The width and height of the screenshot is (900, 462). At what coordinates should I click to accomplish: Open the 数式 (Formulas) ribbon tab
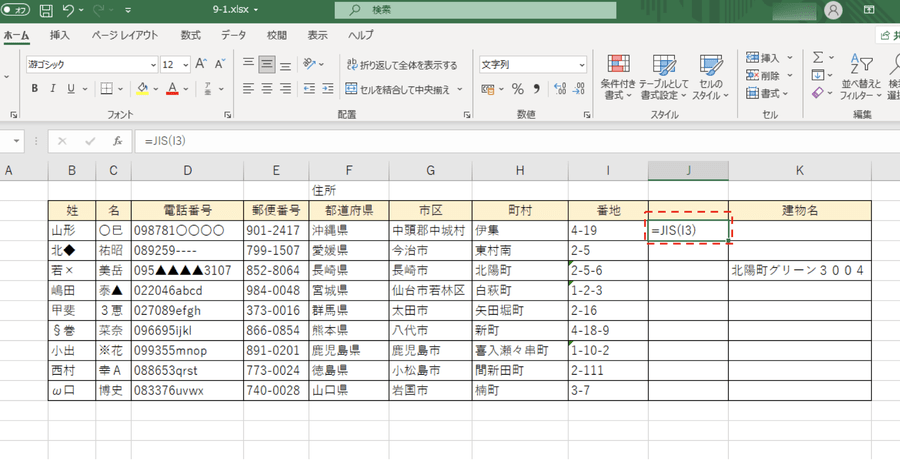tap(190, 35)
